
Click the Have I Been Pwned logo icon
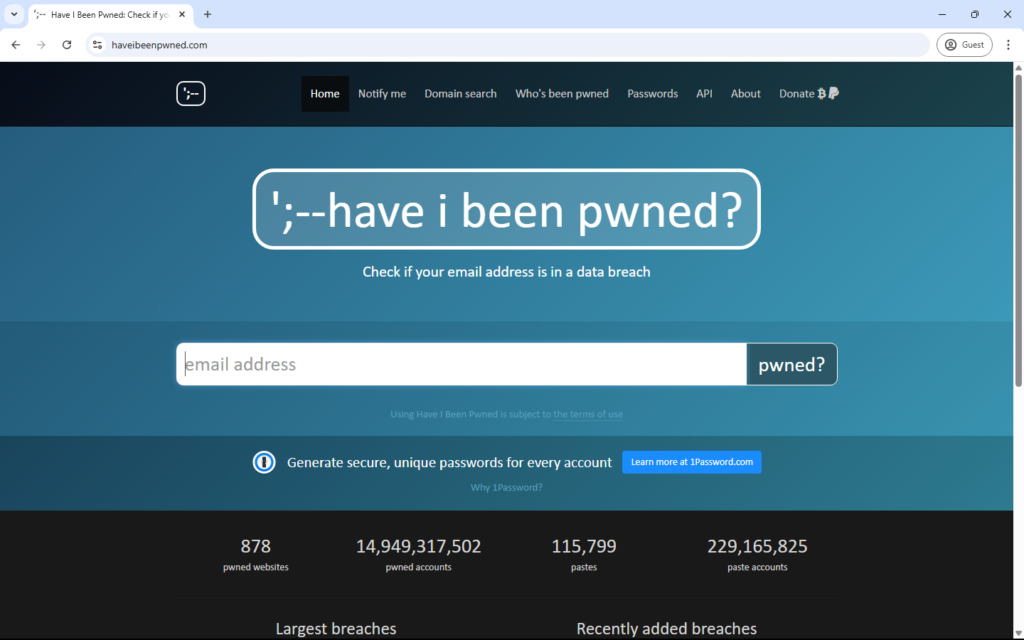tap(191, 93)
